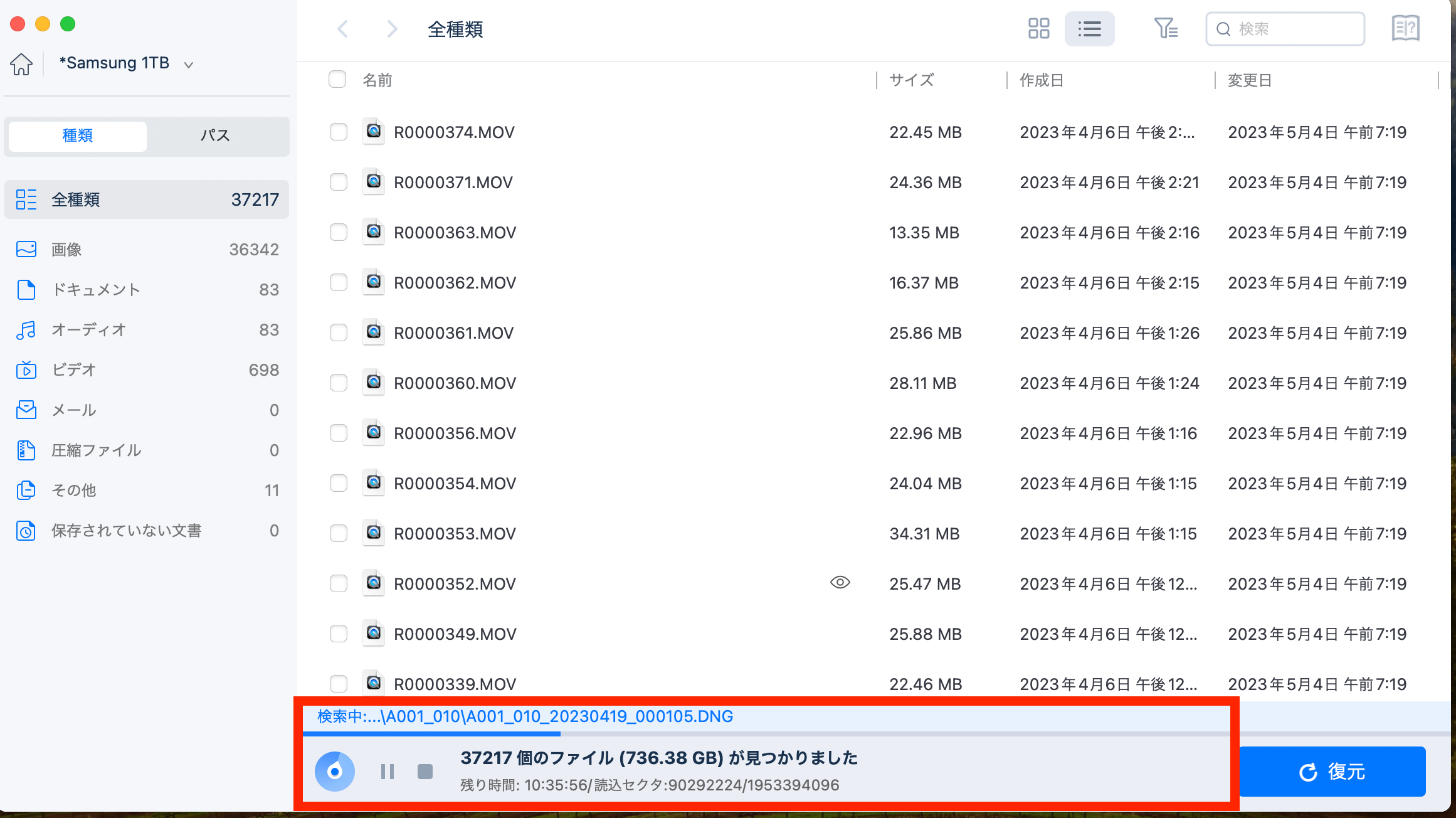The width and height of the screenshot is (1456, 818).
Task: Click the magnifier icon in search box
Action: point(1223,29)
